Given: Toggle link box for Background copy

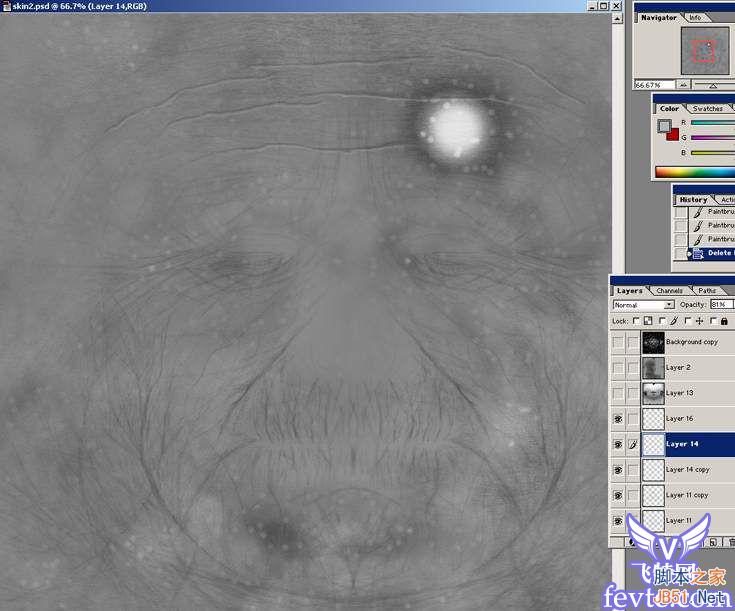Looking at the screenshot, I should (633, 342).
